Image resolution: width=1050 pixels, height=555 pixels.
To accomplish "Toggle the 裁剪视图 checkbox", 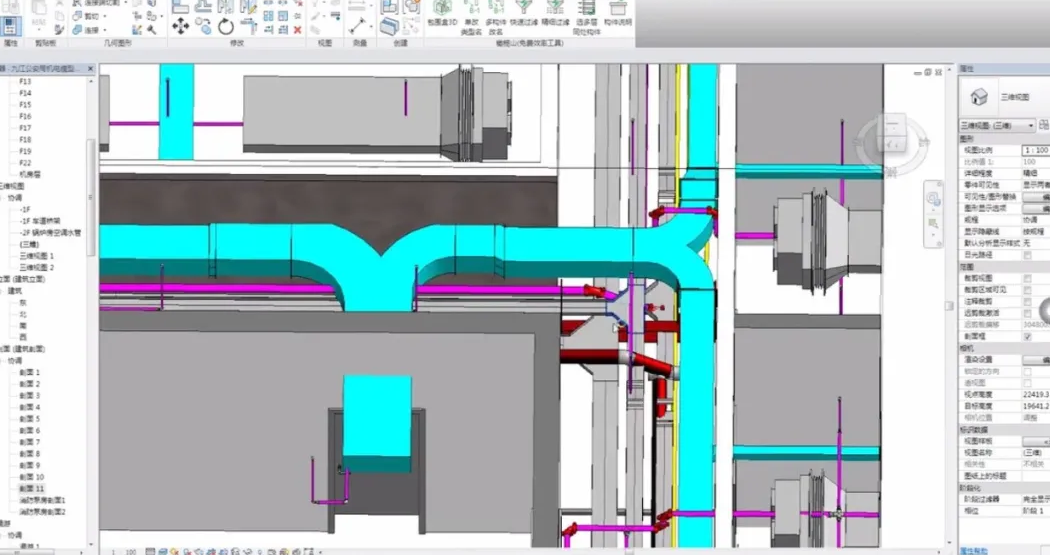I will 1028,278.
